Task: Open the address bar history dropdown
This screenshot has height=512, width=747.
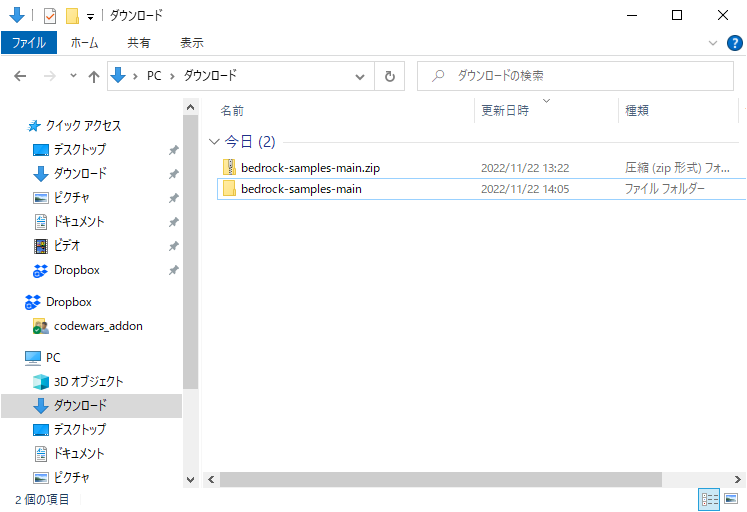Action: pyautogui.click(x=360, y=76)
